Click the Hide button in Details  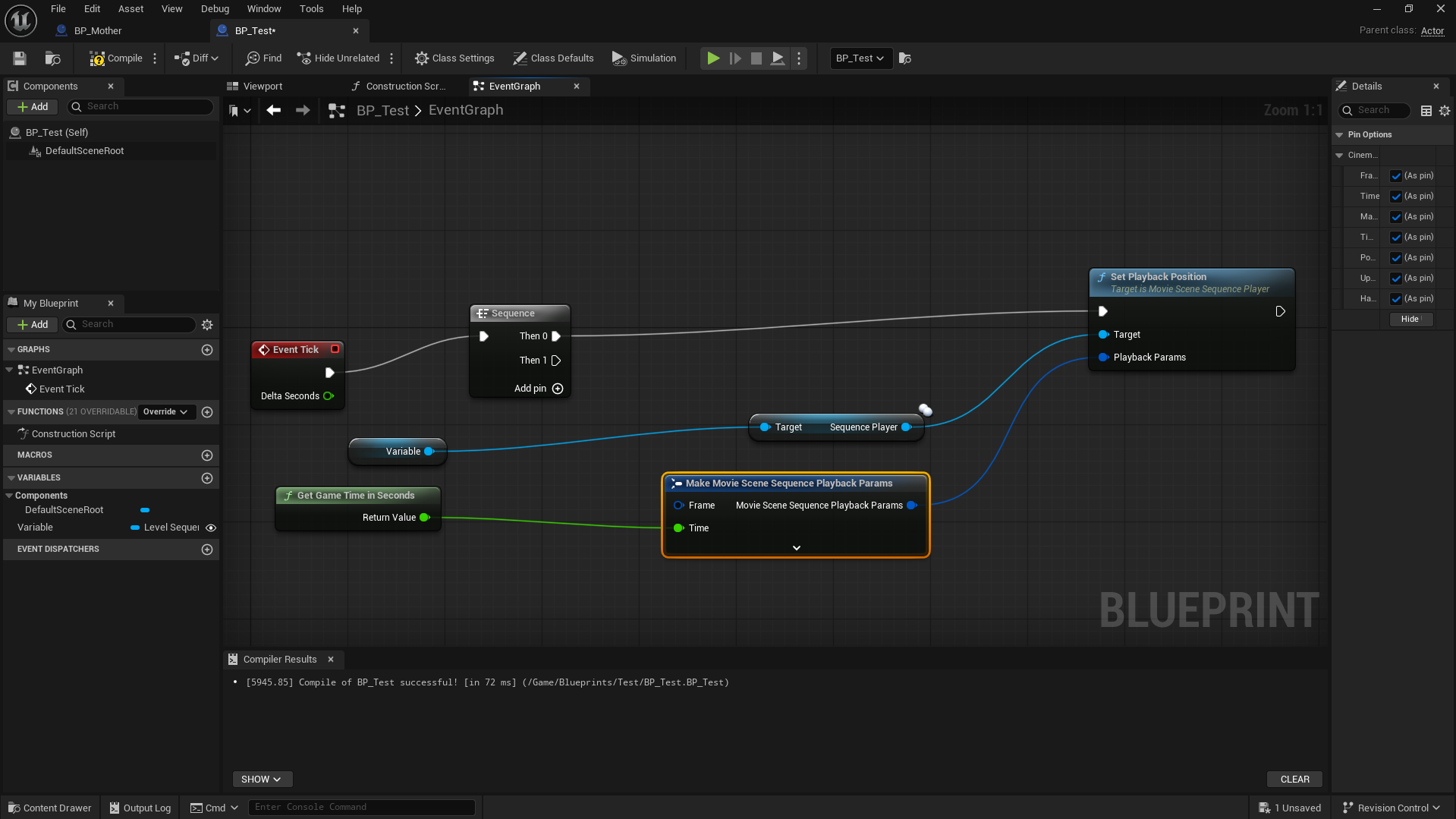1410,320
